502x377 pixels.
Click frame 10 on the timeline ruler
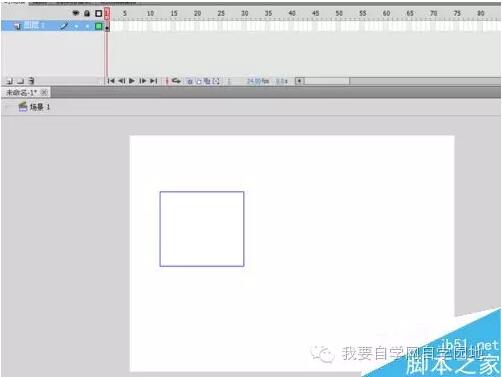[x=150, y=13]
